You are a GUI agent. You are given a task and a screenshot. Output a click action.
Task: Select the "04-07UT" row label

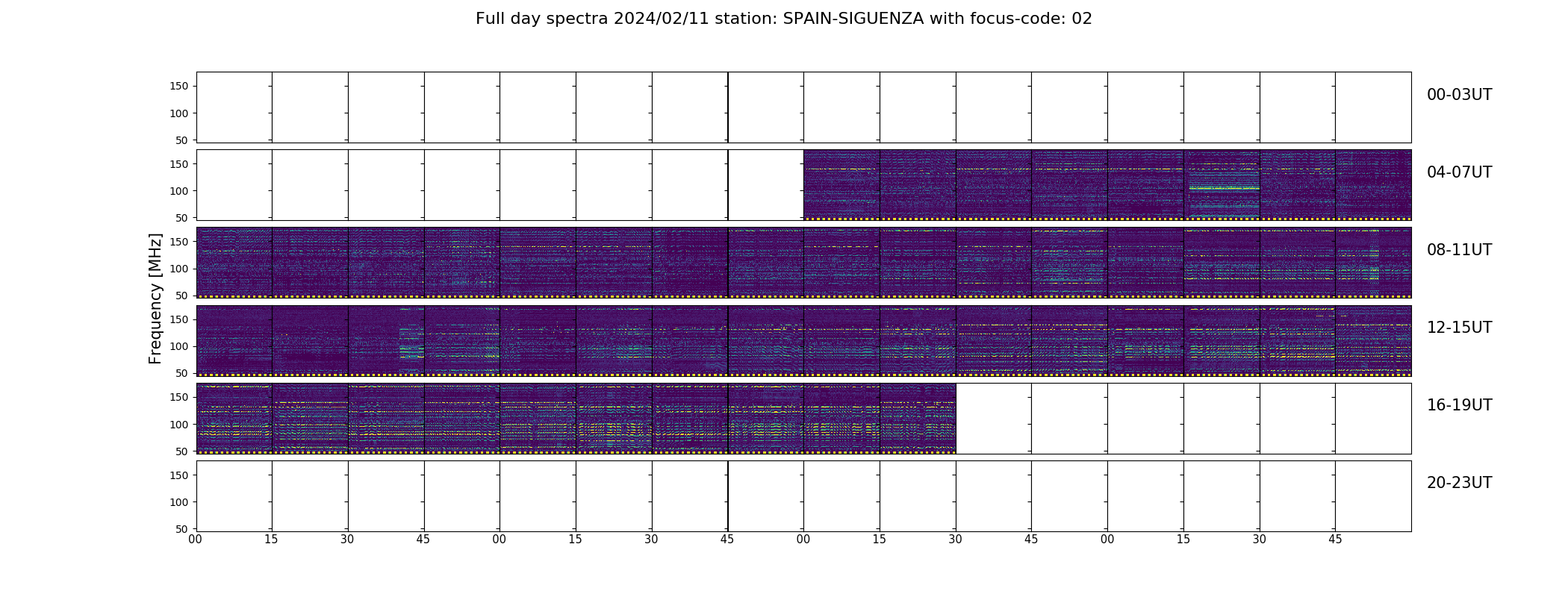(1459, 172)
